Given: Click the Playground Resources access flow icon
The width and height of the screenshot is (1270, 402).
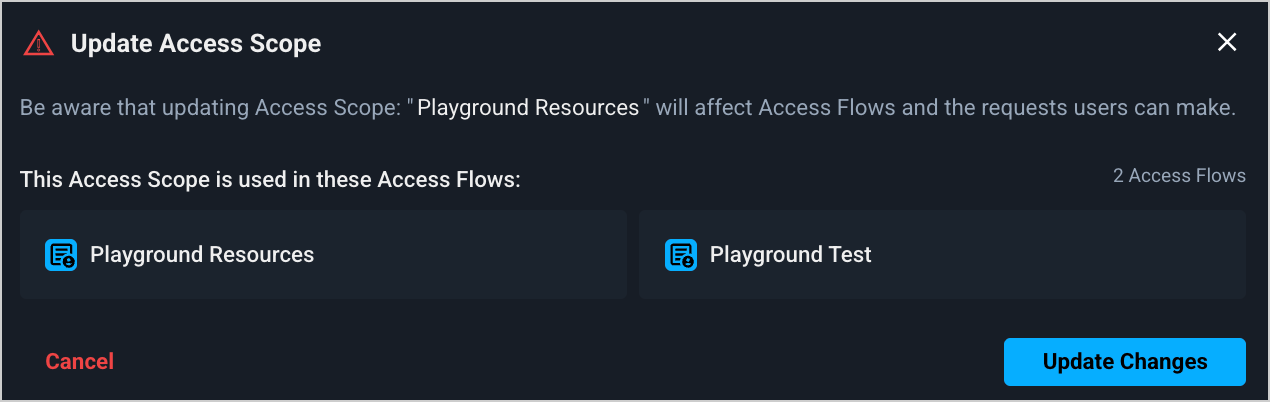Looking at the screenshot, I should tap(61, 255).
